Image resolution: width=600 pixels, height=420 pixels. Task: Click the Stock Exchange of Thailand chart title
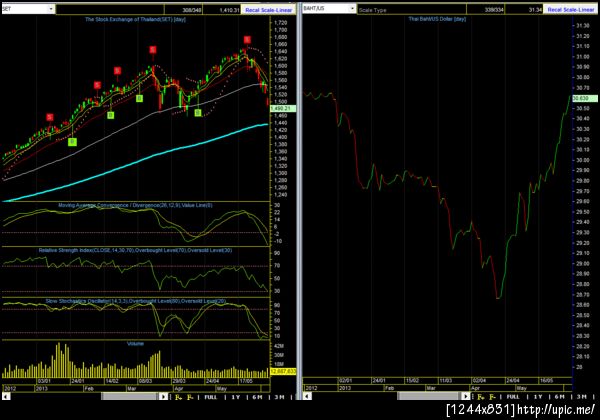(135, 20)
